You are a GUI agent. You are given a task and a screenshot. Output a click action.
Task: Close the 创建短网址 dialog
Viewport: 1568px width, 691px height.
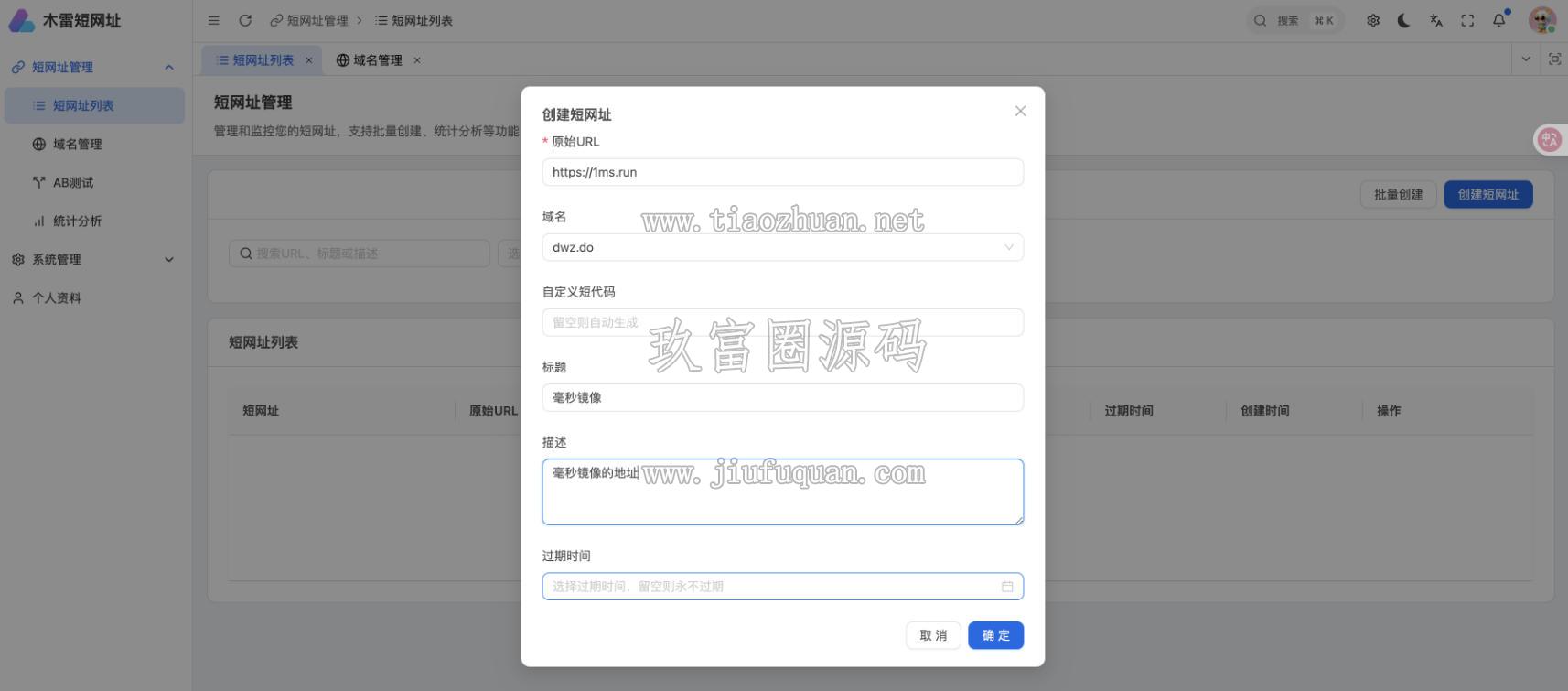[x=1020, y=111]
